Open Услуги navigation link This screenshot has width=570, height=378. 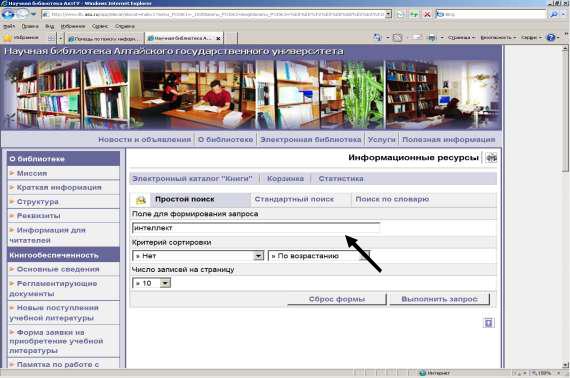[381, 140]
